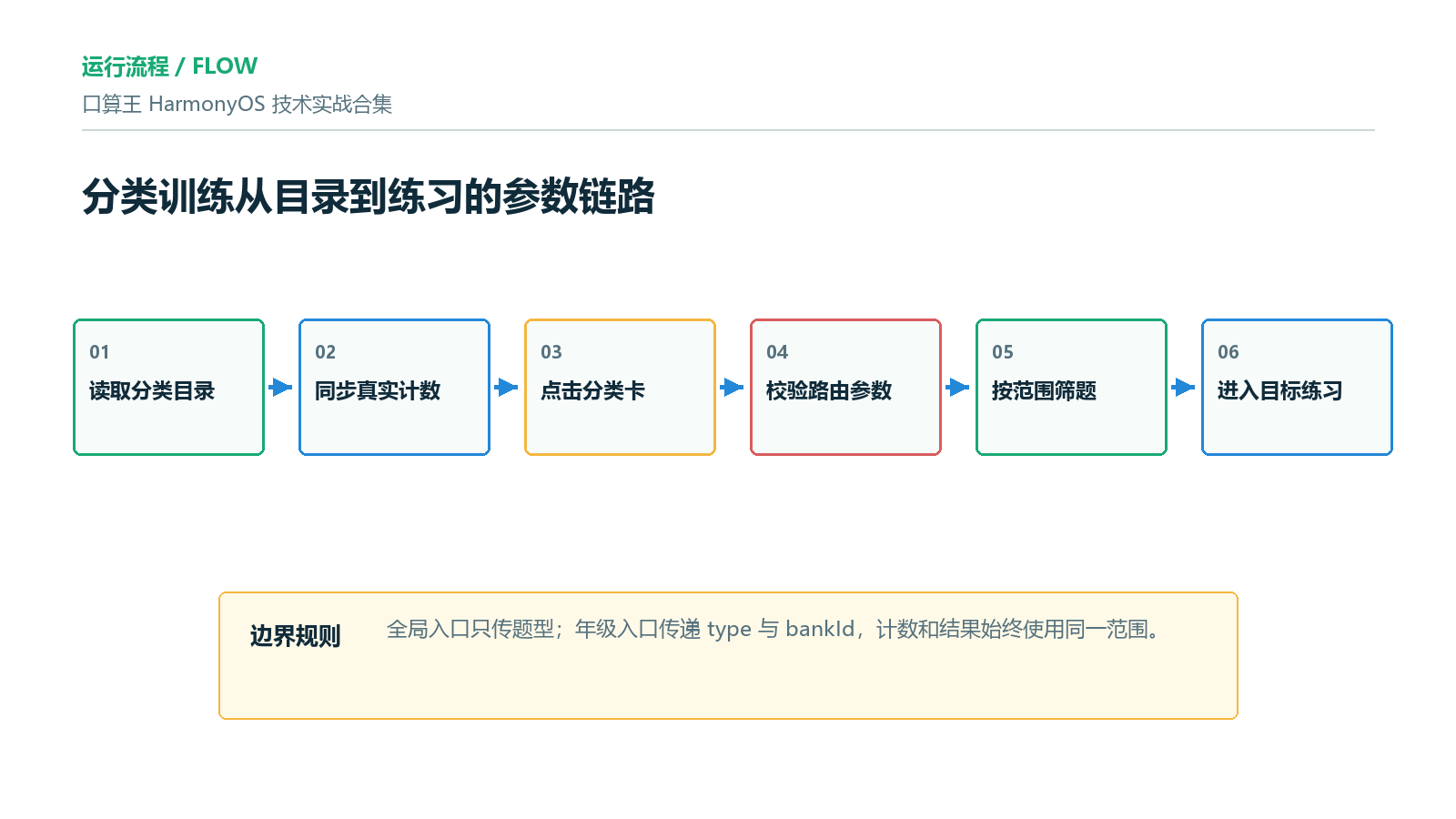
Task: Click the arrow between steps 03 and 04
Action: pyautogui.click(x=733, y=388)
